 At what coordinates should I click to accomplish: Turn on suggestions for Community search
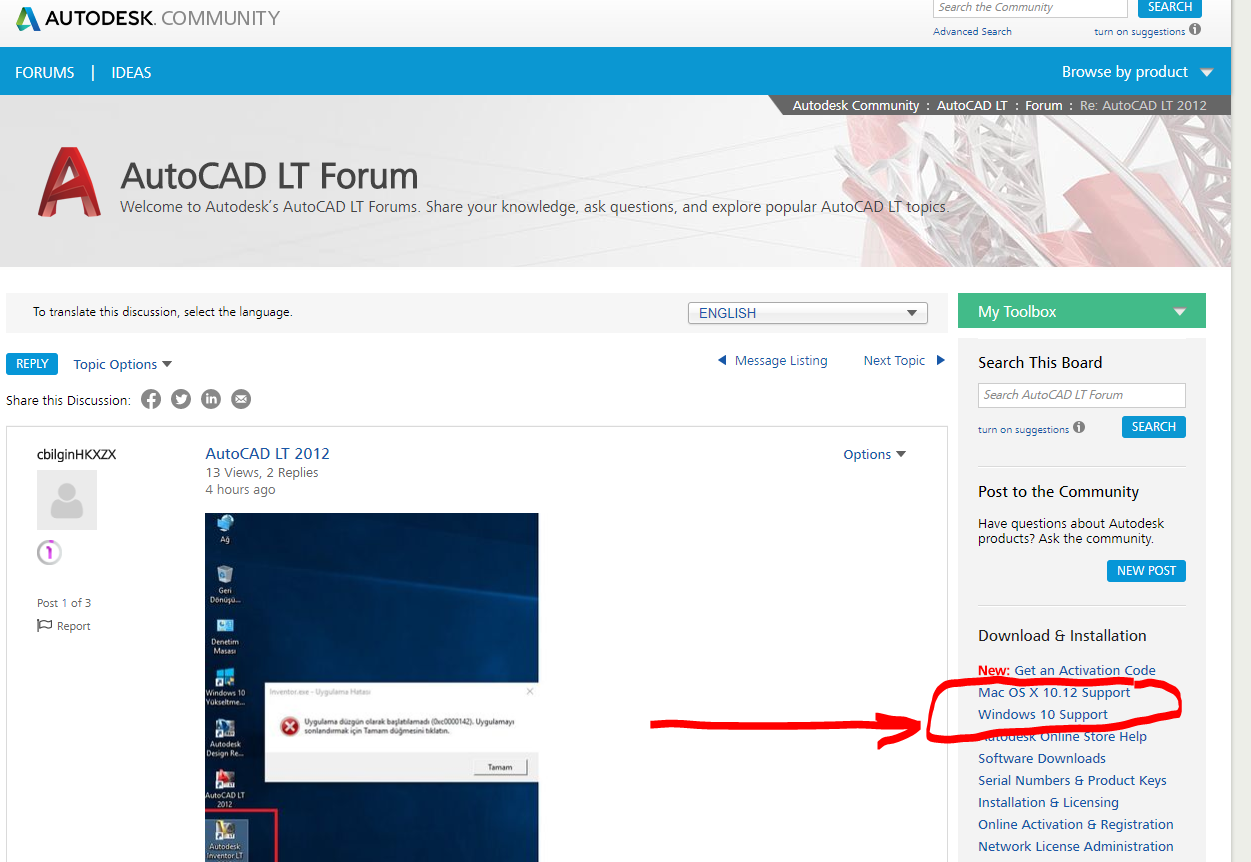click(x=1140, y=32)
